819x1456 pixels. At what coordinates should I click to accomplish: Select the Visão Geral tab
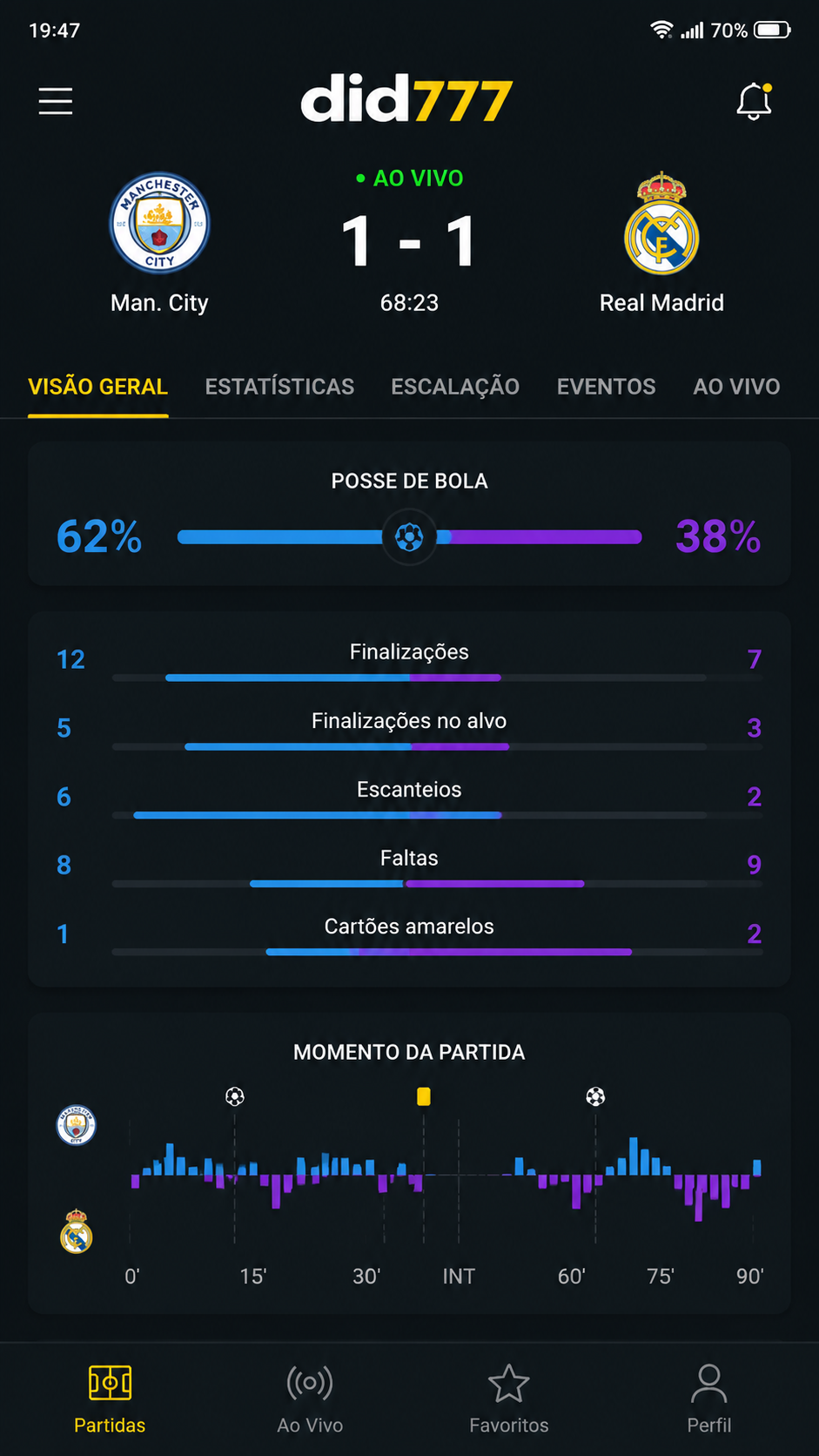click(x=97, y=387)
